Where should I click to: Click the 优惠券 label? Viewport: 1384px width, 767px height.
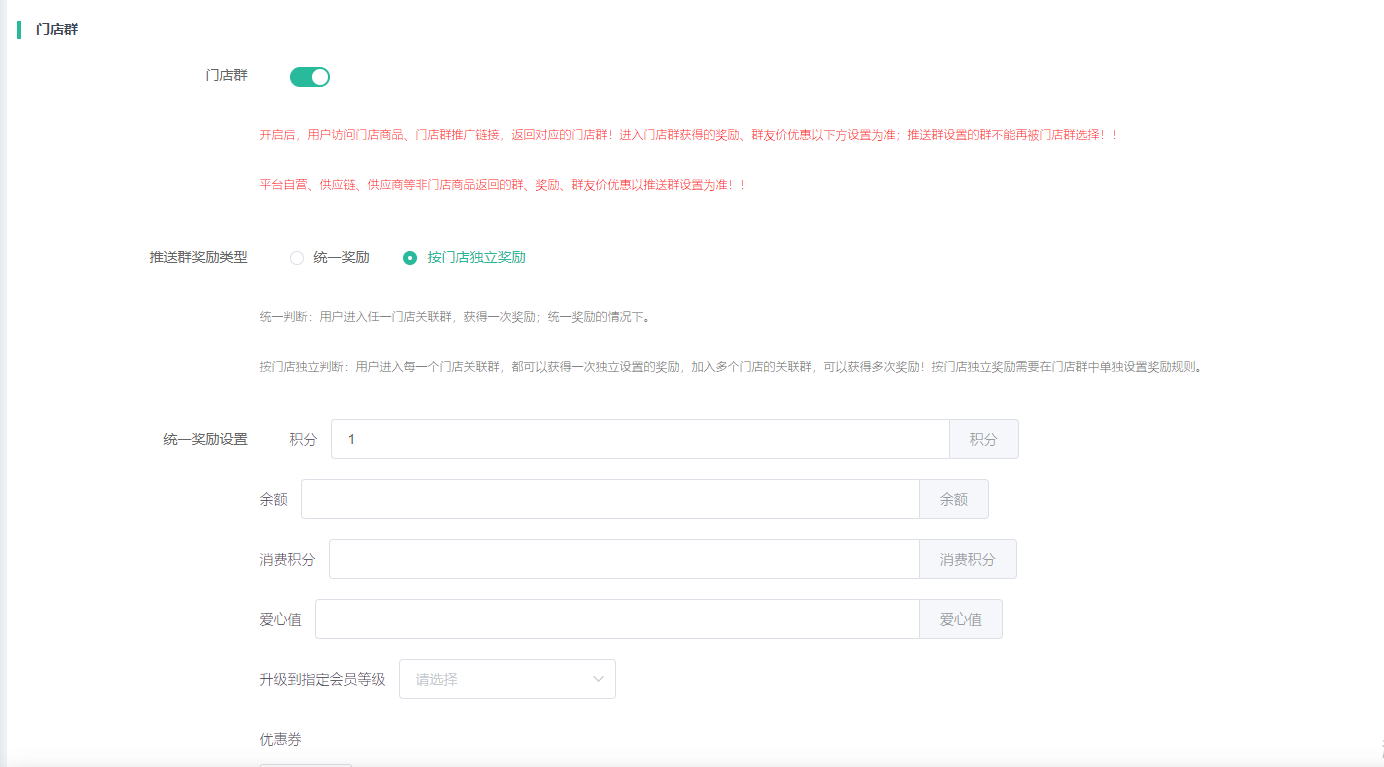click(x=280, y=739)
